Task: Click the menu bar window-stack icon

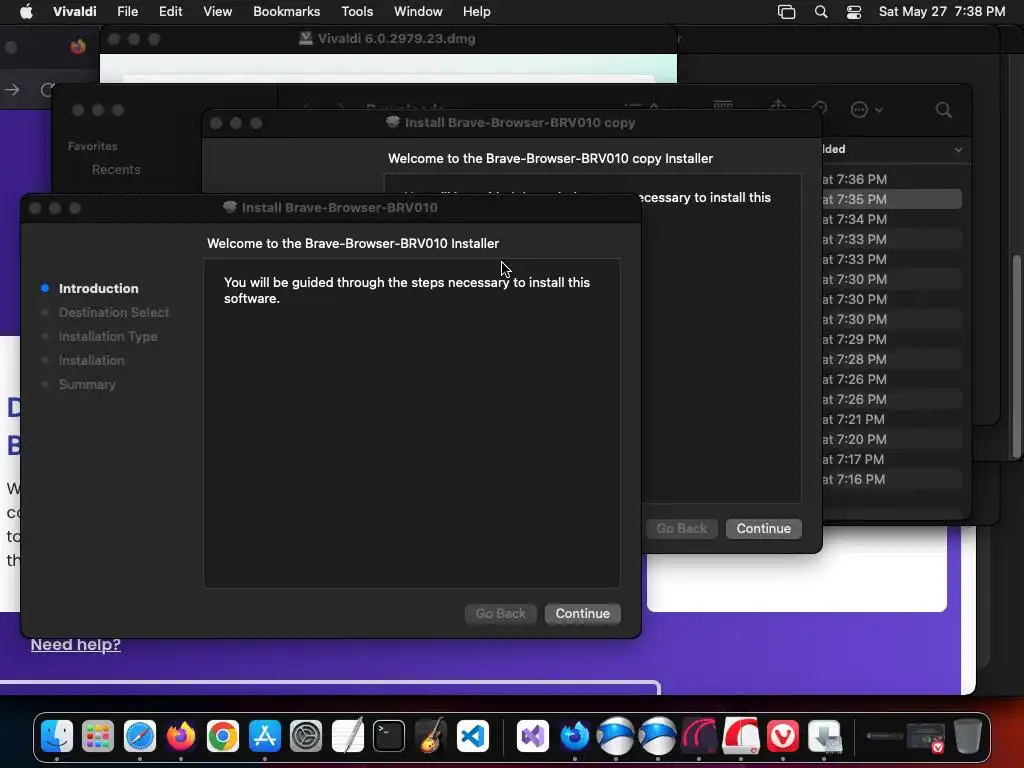Action: point(786,12)
